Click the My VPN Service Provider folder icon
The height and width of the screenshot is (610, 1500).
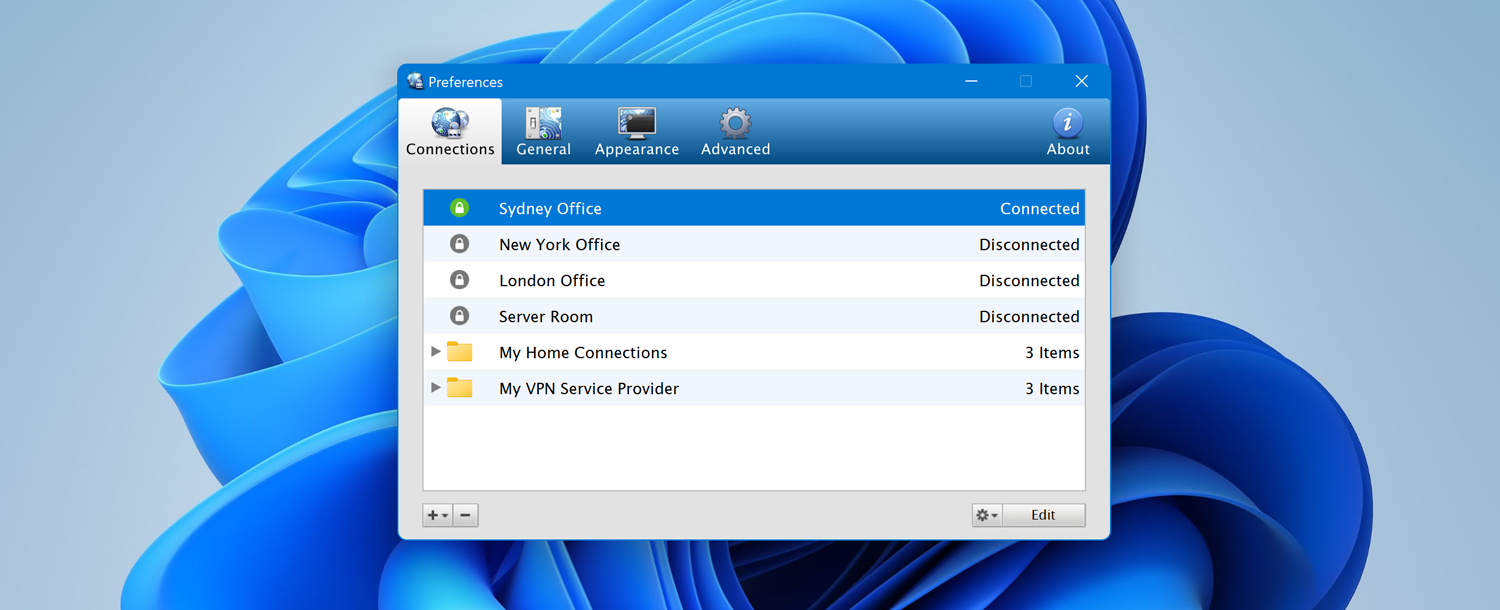[x=459, y=388]
